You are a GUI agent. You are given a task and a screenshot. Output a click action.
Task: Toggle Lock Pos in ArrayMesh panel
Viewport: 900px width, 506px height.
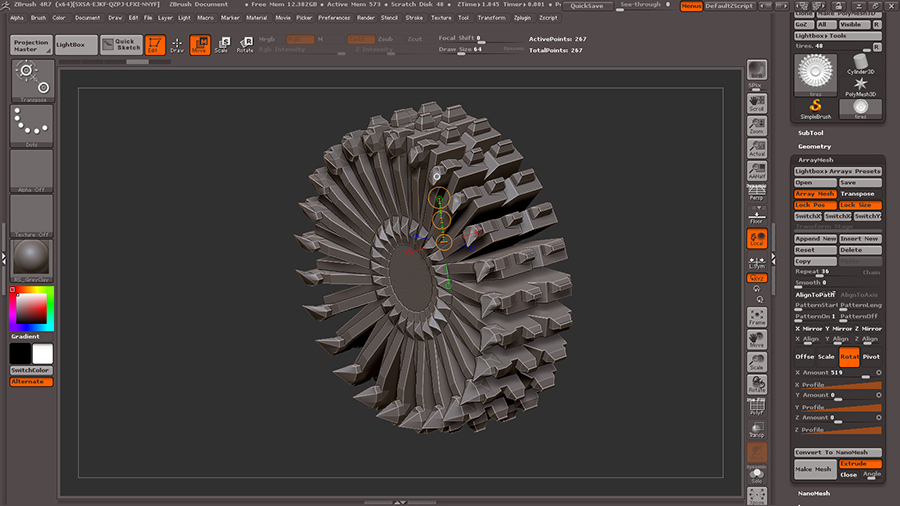(x=815, y=205)
